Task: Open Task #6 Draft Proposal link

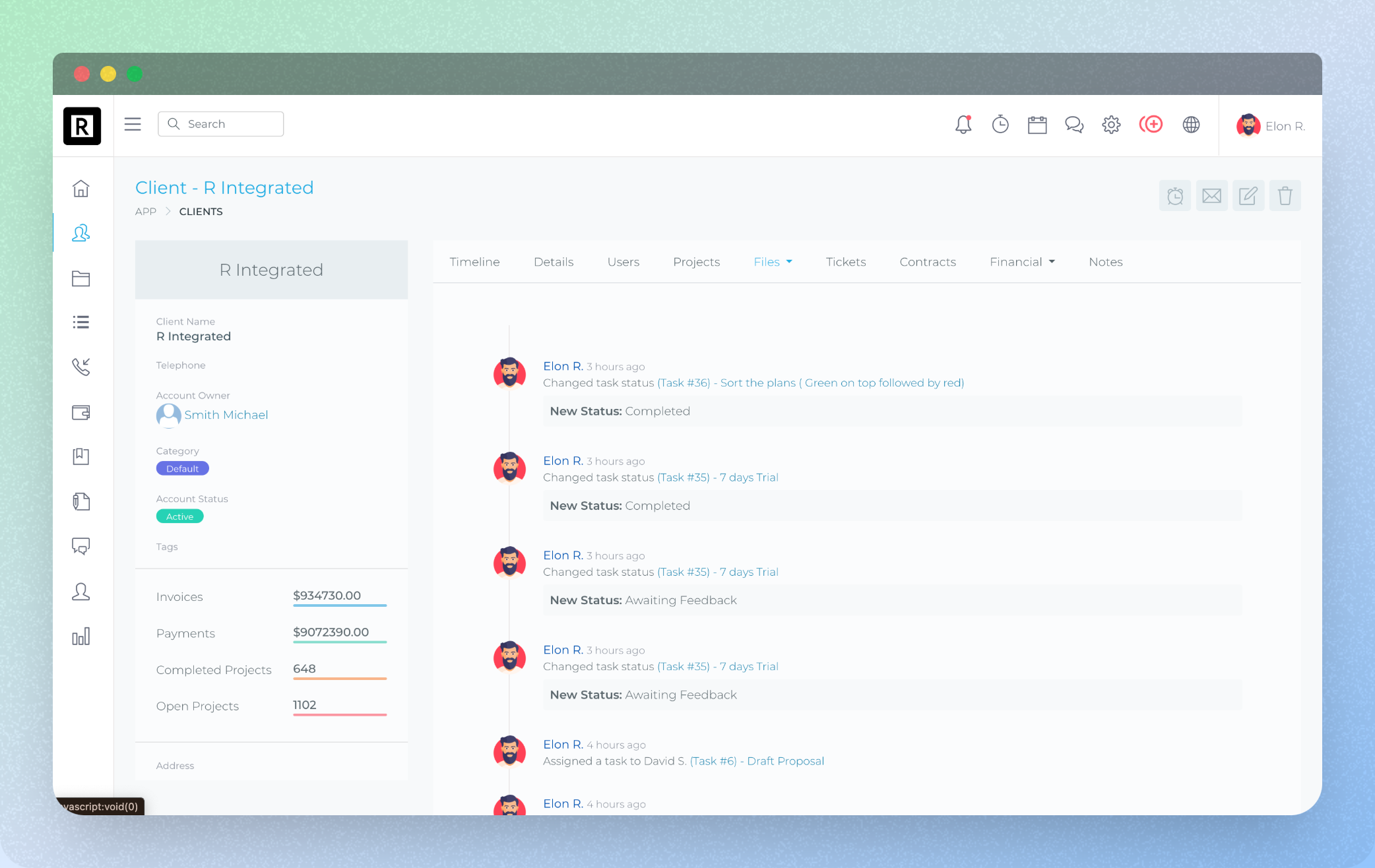Action: 757,761
